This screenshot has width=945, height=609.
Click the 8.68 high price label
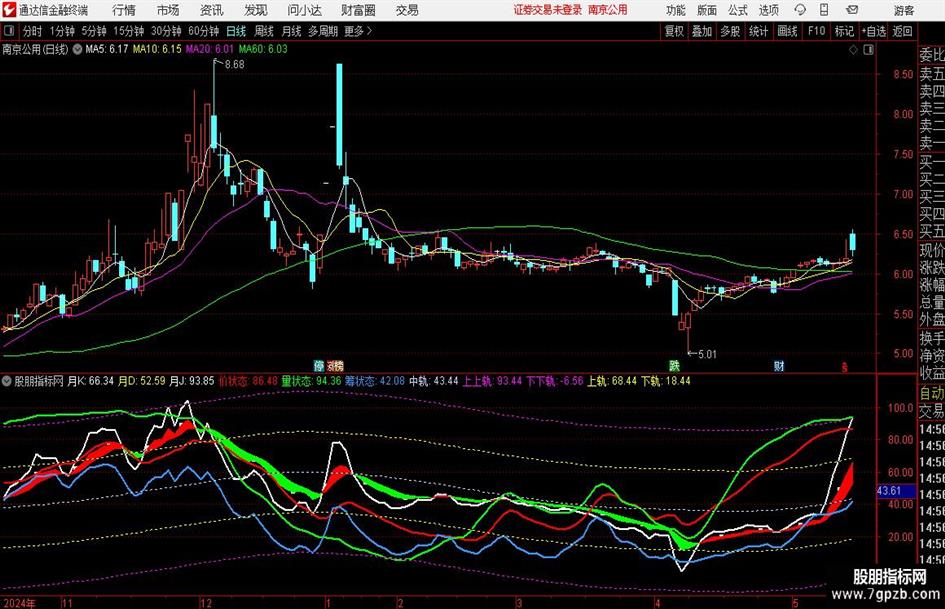pyautogui.click(x=234, y=65)
